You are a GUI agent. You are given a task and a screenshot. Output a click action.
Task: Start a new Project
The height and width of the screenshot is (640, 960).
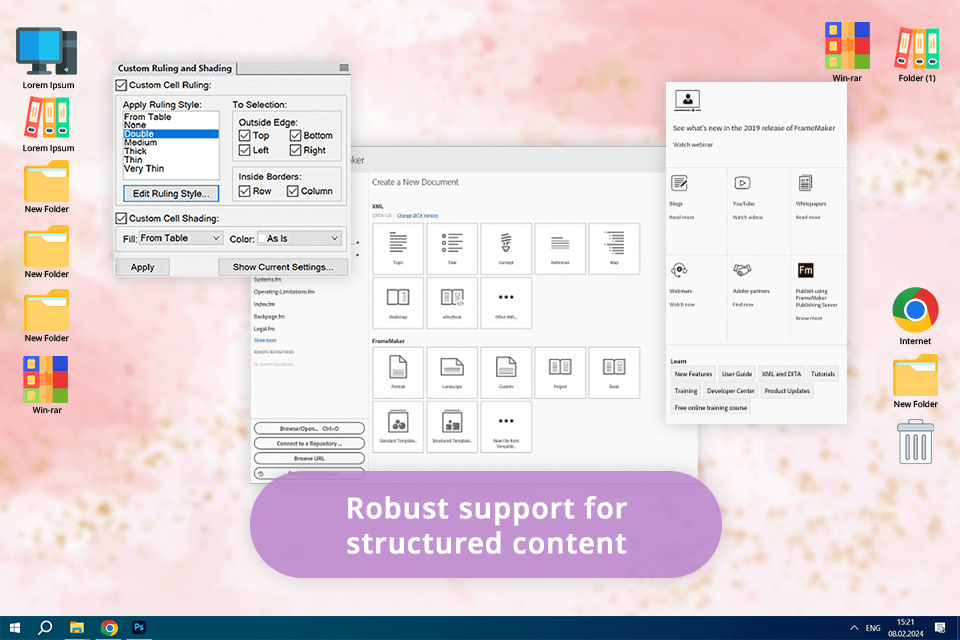pos(560,372)
